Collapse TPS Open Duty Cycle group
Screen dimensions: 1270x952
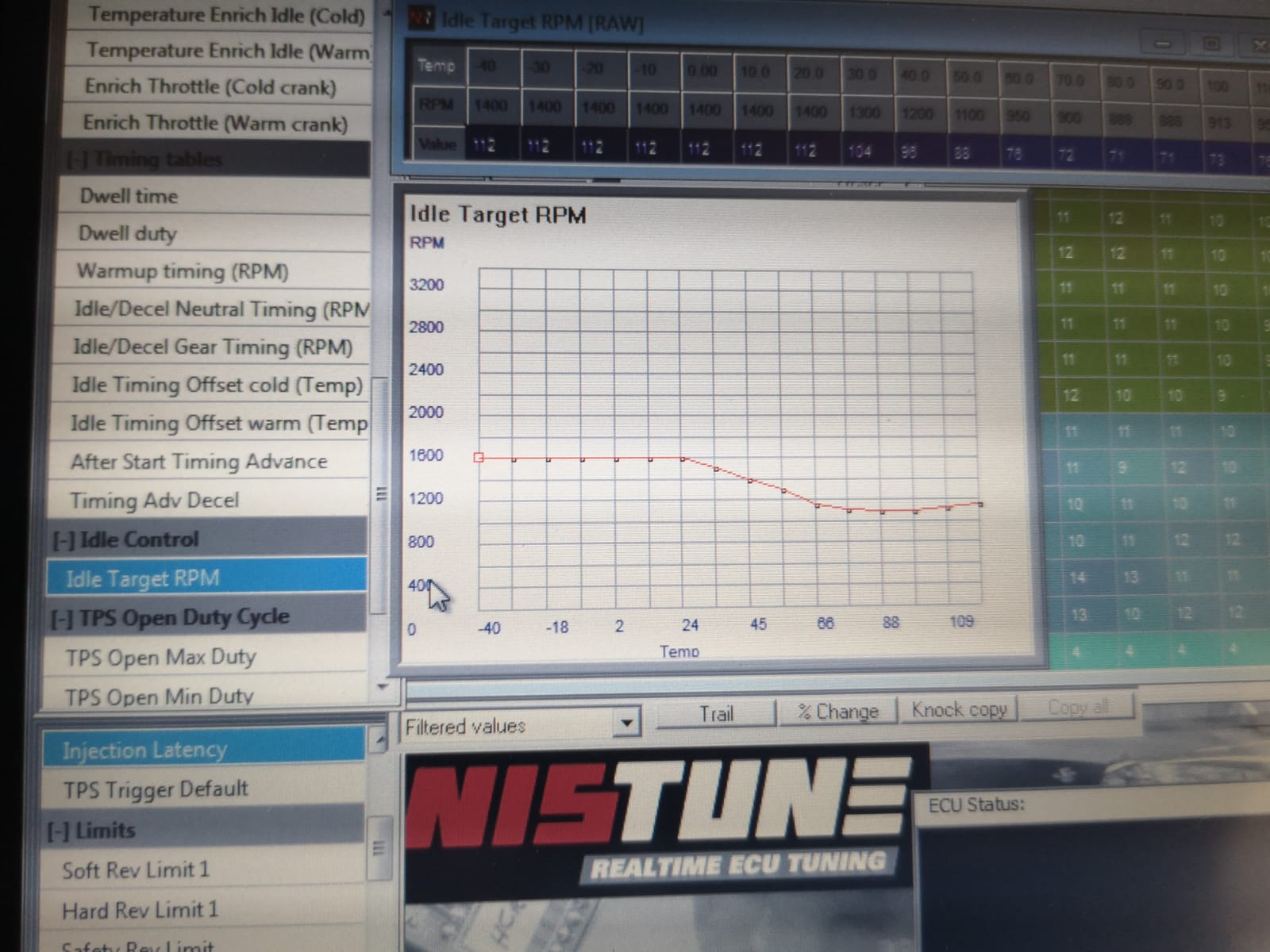(x=62, y=619)
